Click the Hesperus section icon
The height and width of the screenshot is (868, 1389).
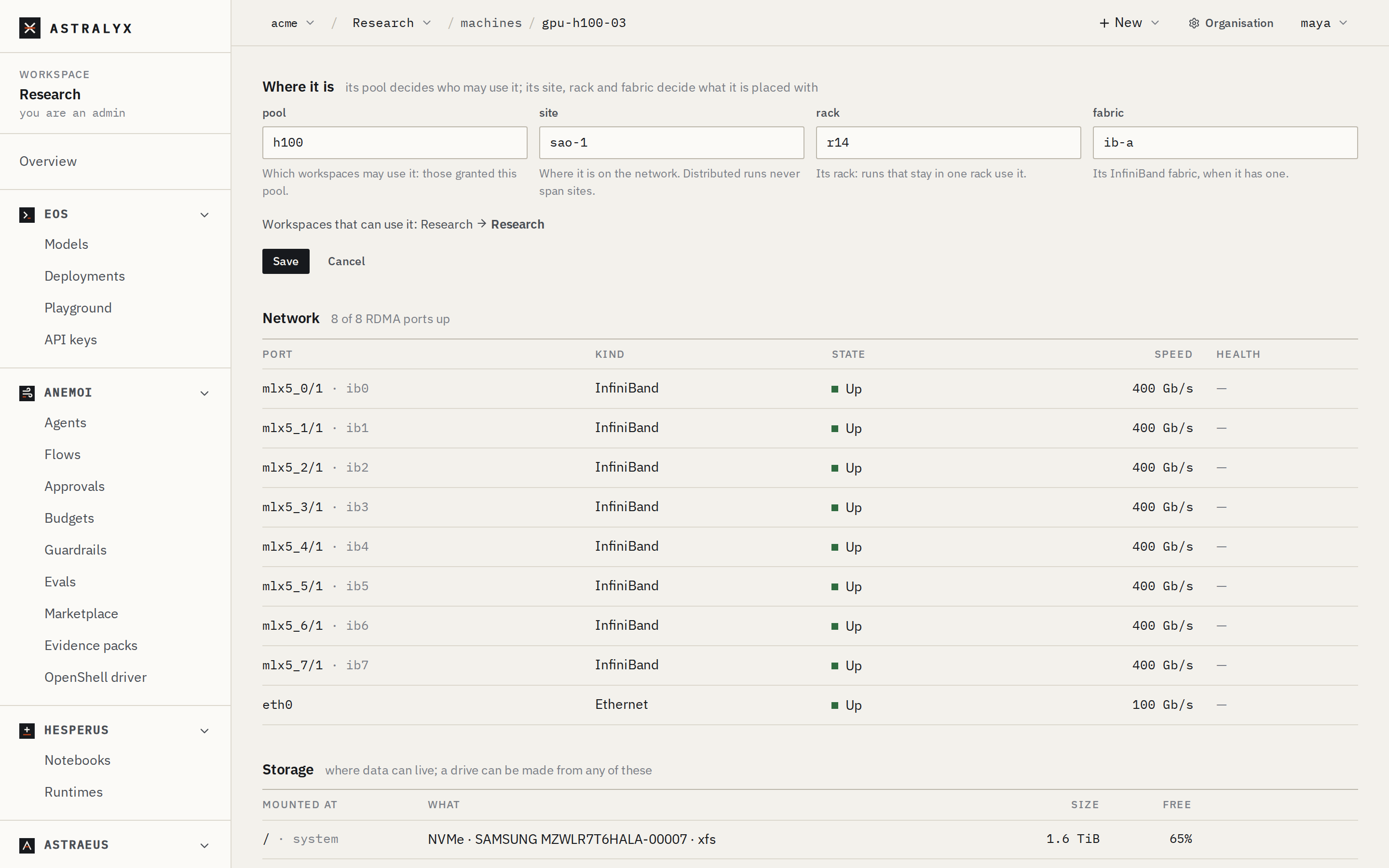click(x=27, y=731)
